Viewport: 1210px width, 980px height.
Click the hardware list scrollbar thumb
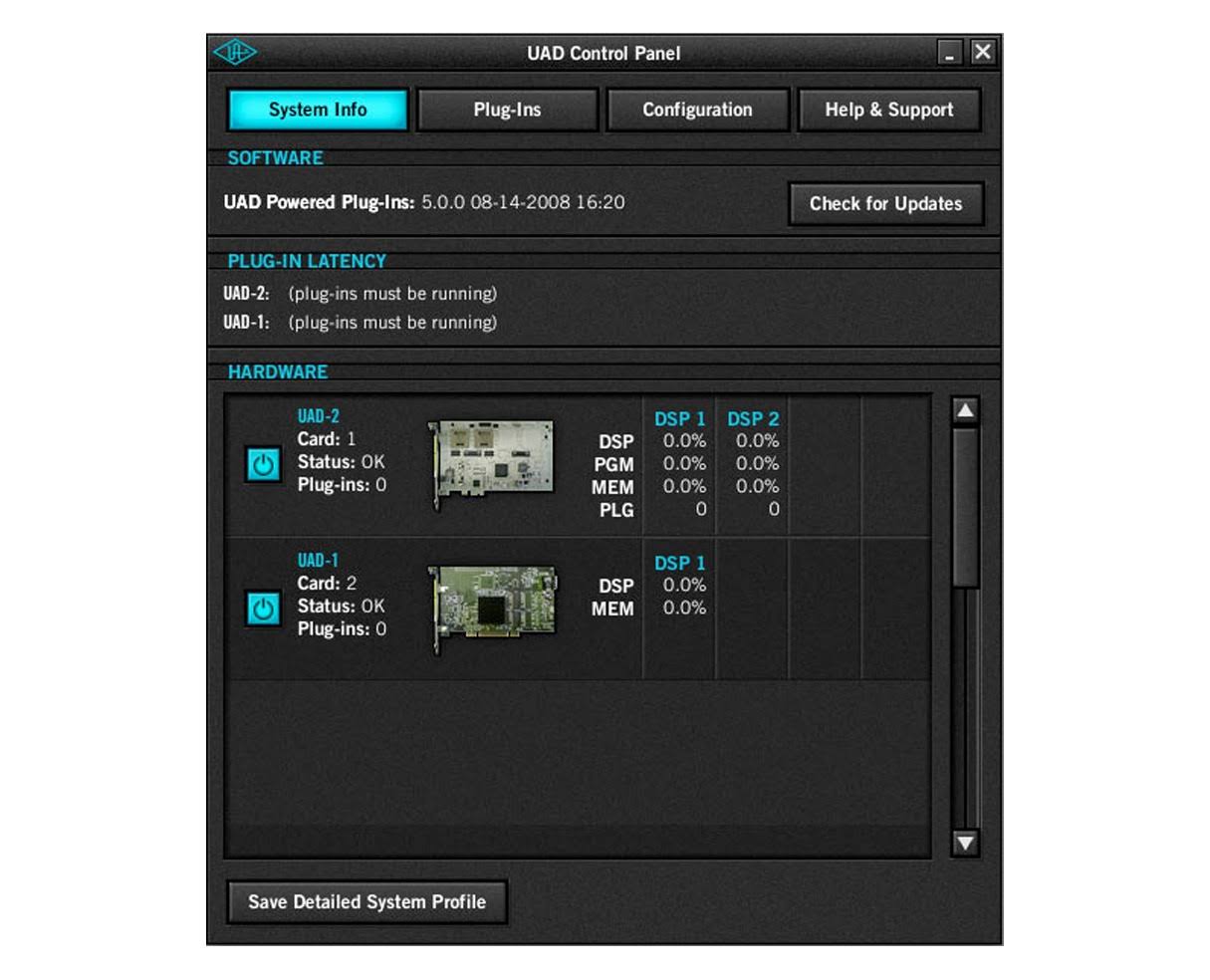pyautogui.click(x=965, y=507)
